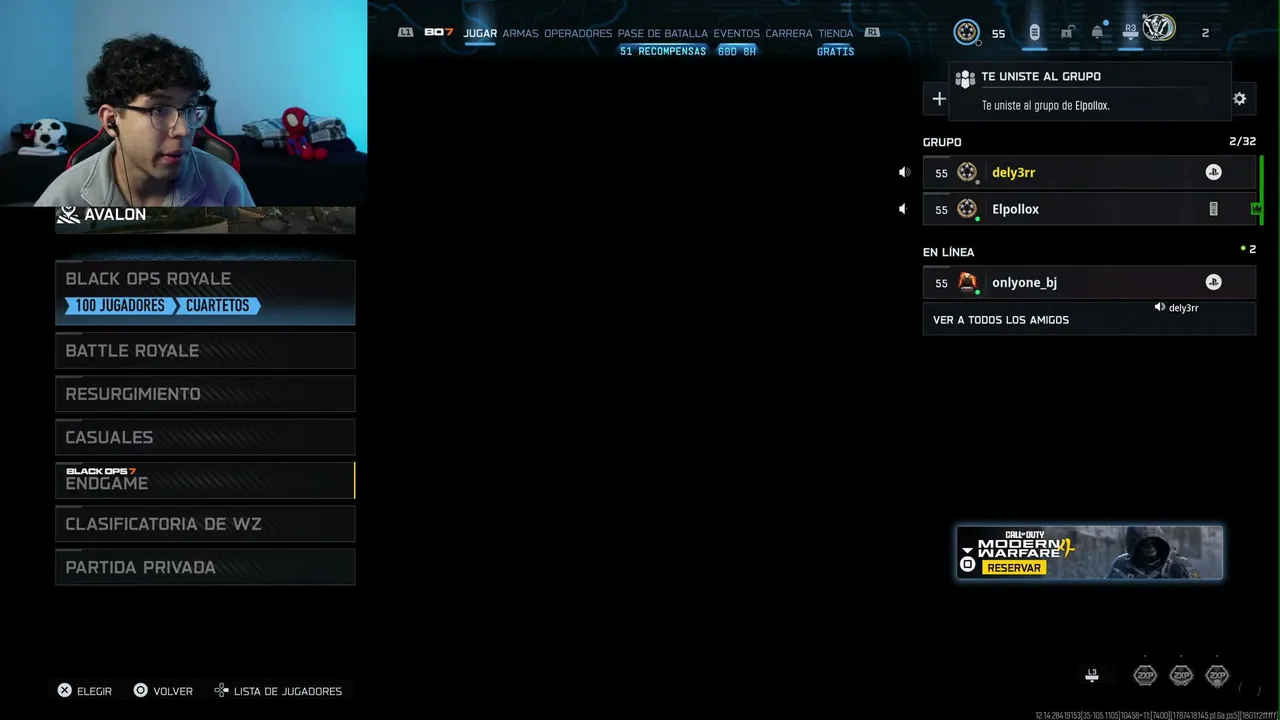
Task: Open the battle pass tokens icon
Action: (1034, 32)
